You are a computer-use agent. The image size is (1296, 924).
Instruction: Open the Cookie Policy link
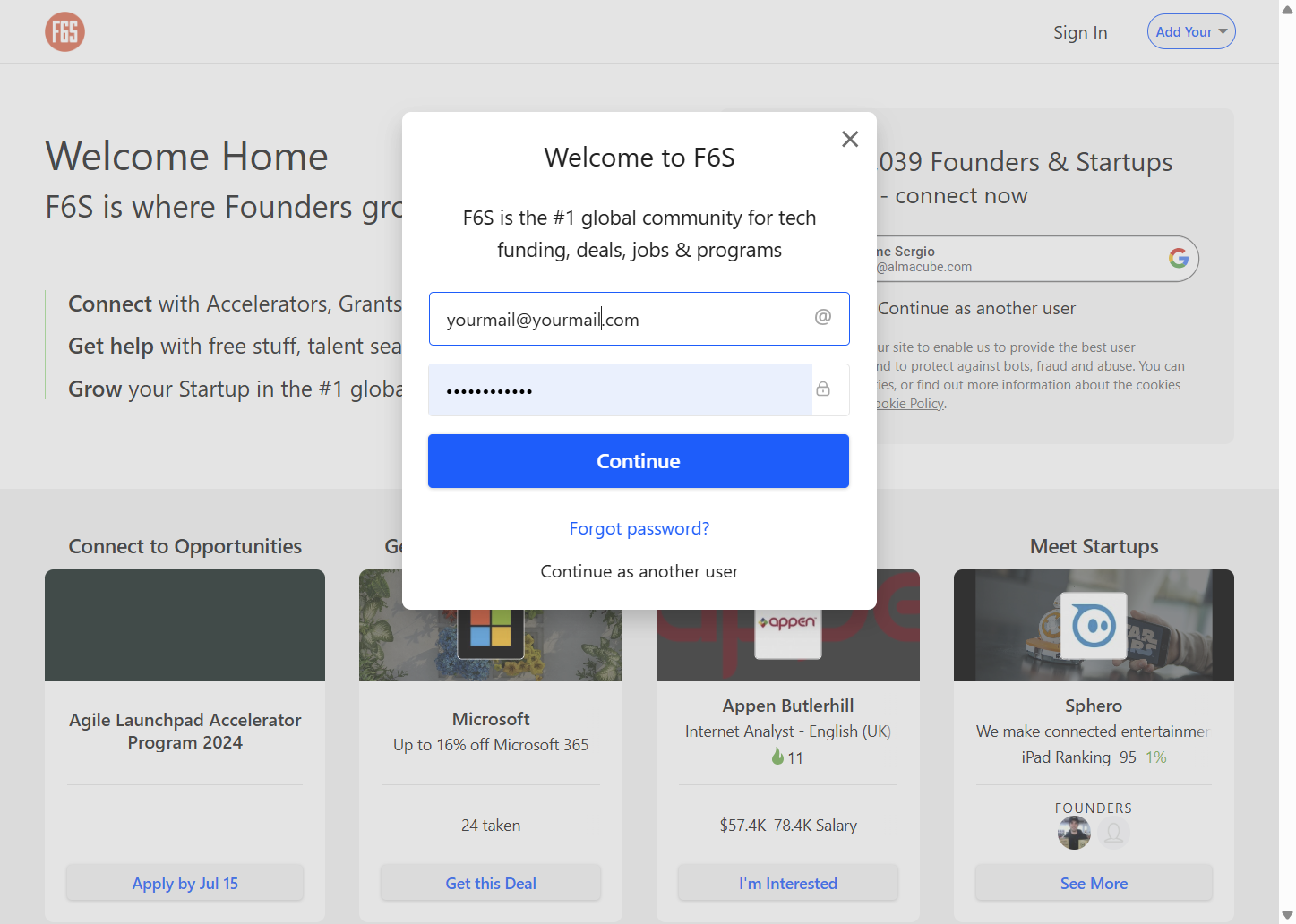coord(910,404)
